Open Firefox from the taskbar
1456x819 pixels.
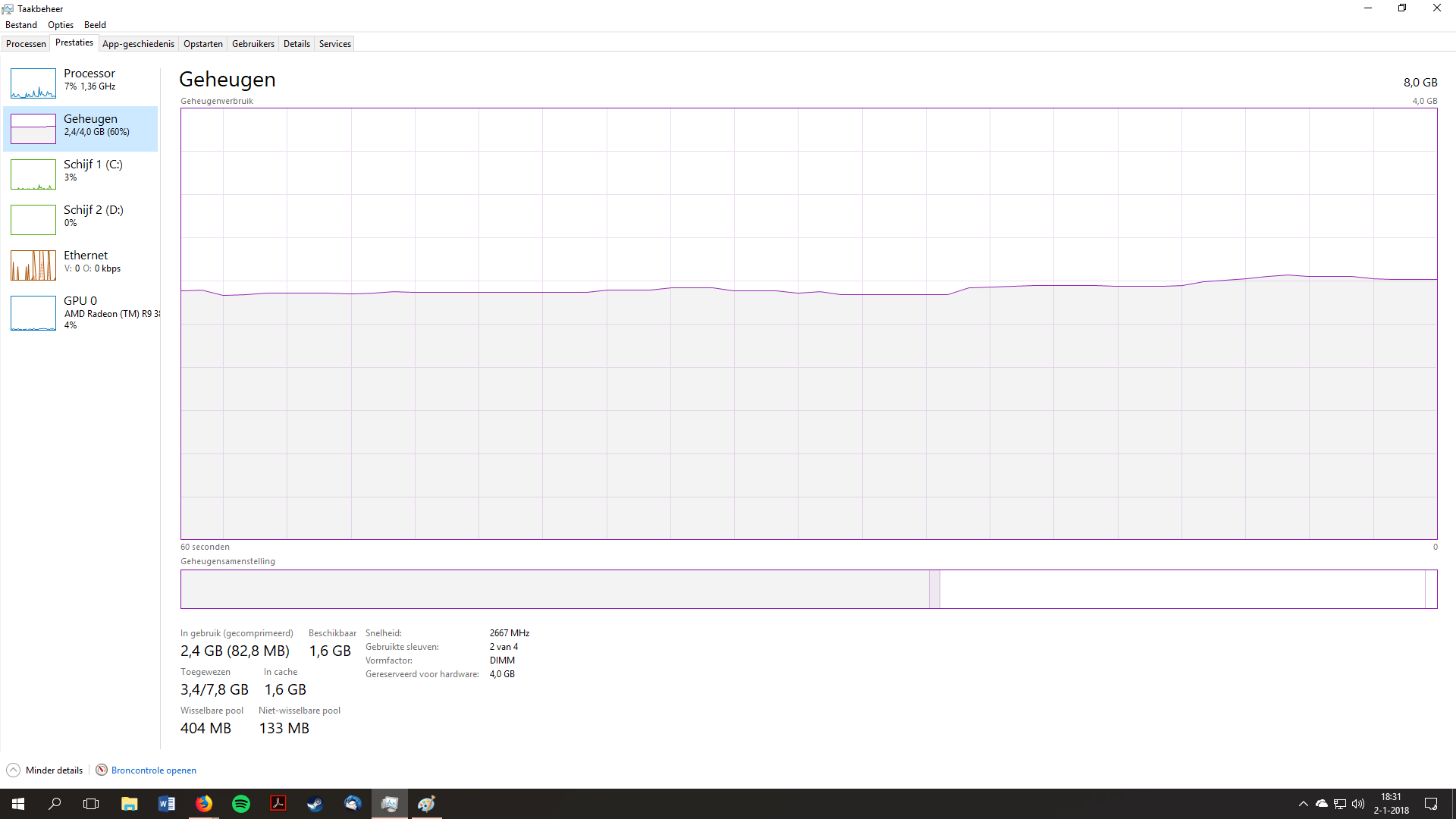(x=204, y=804)
